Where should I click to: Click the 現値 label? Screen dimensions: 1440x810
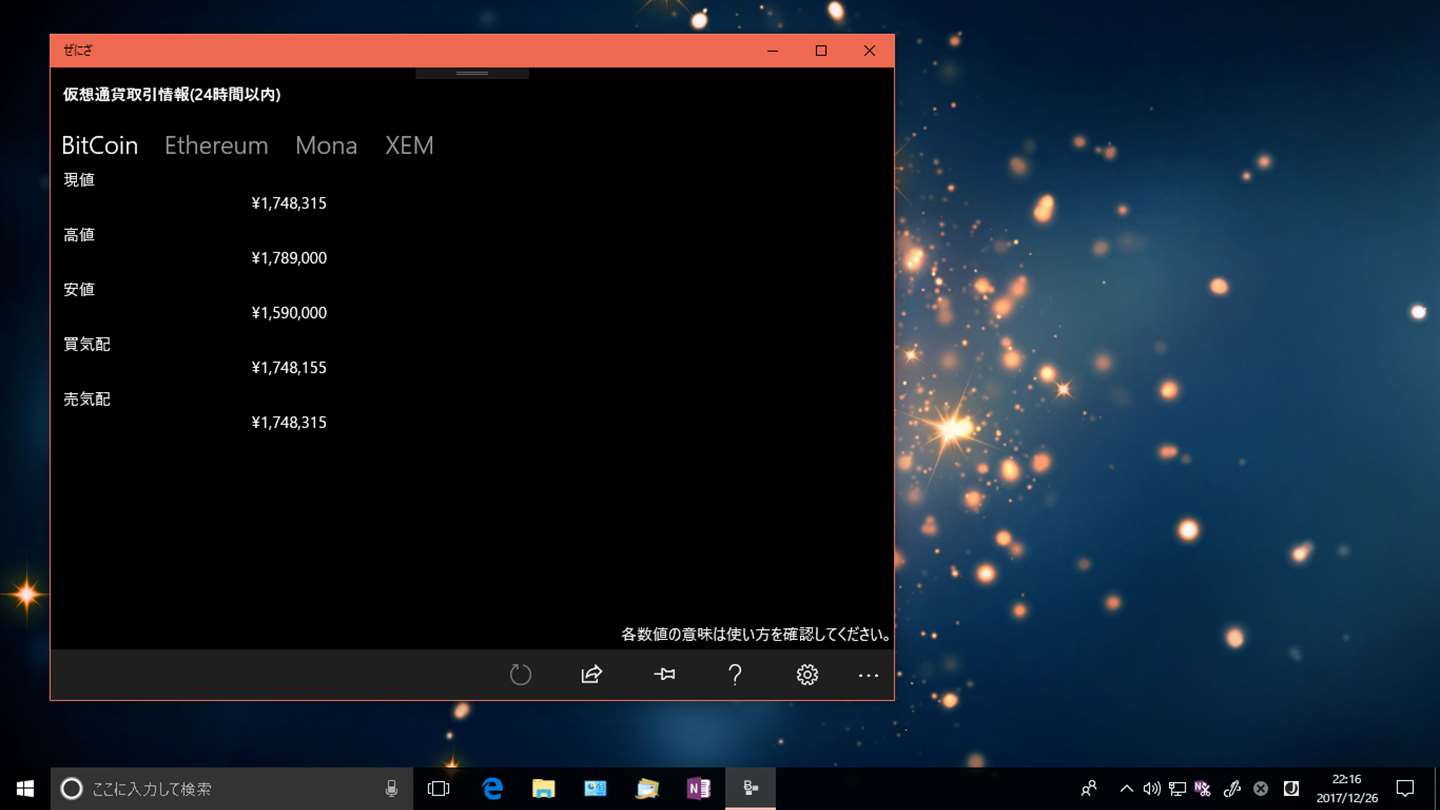79,180
